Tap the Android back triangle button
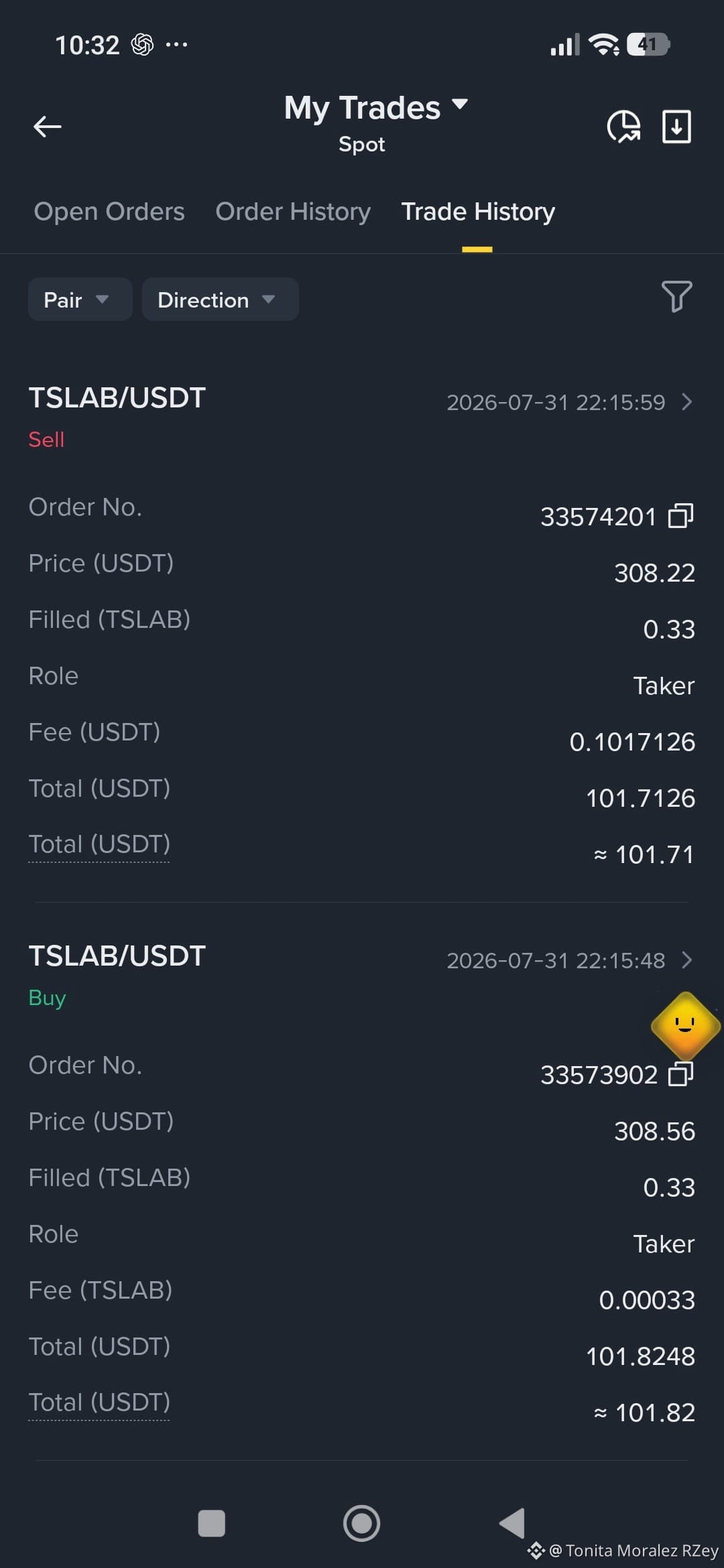Viewport: 724px width, 1568px height. point(512,1523)
